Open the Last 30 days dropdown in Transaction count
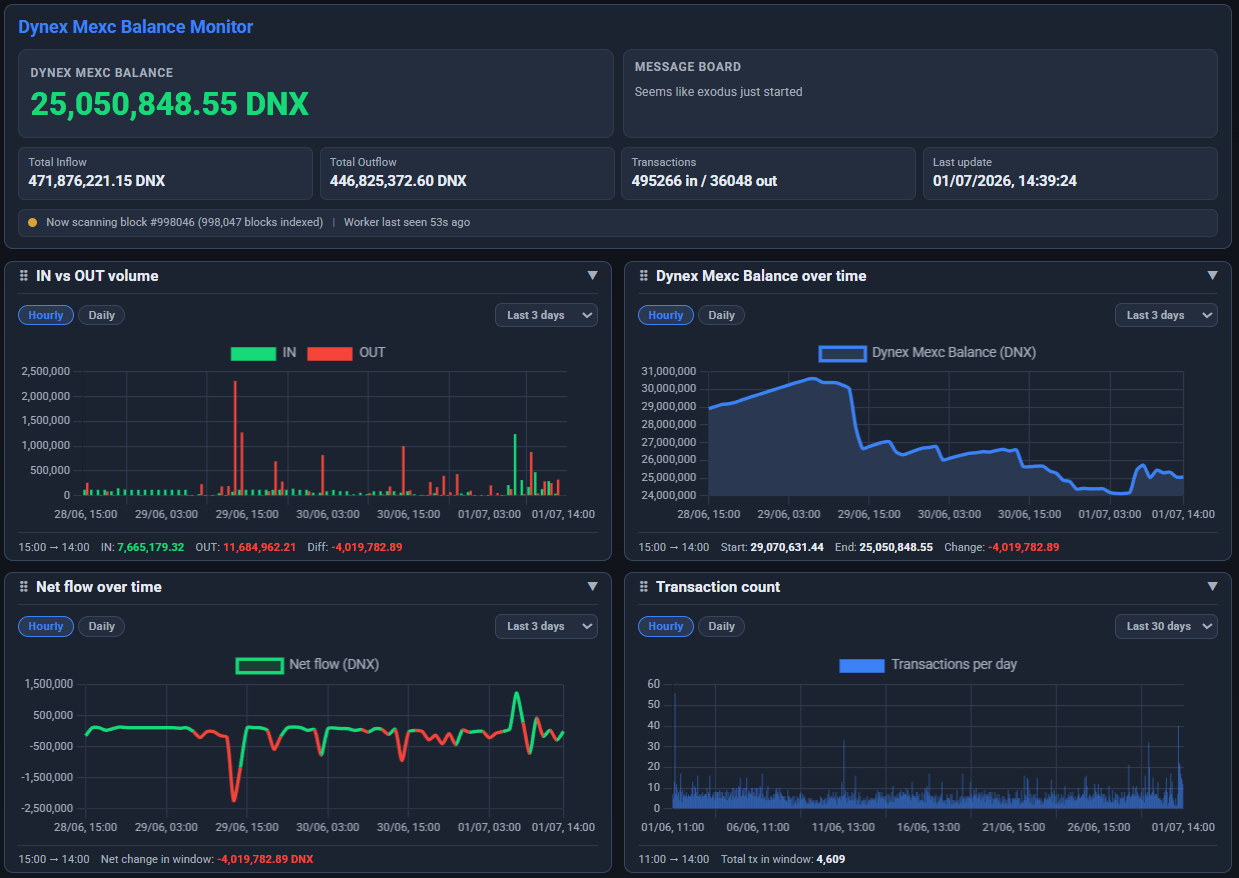Image resolution: width=1239 pixels, height=878 pixels. coord(1166,626)
